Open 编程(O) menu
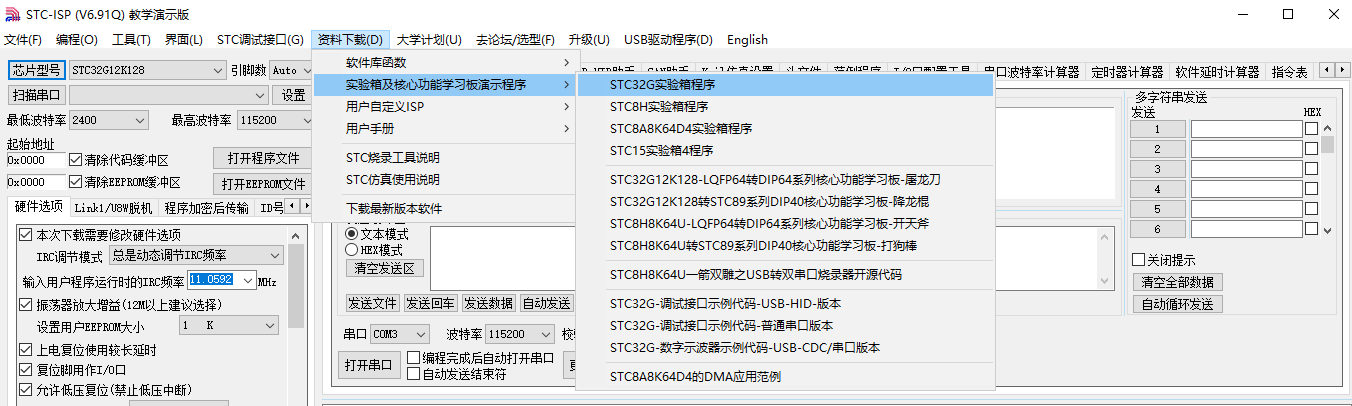1352x406 pixels. pyautogui.click(x=77, y=40)
